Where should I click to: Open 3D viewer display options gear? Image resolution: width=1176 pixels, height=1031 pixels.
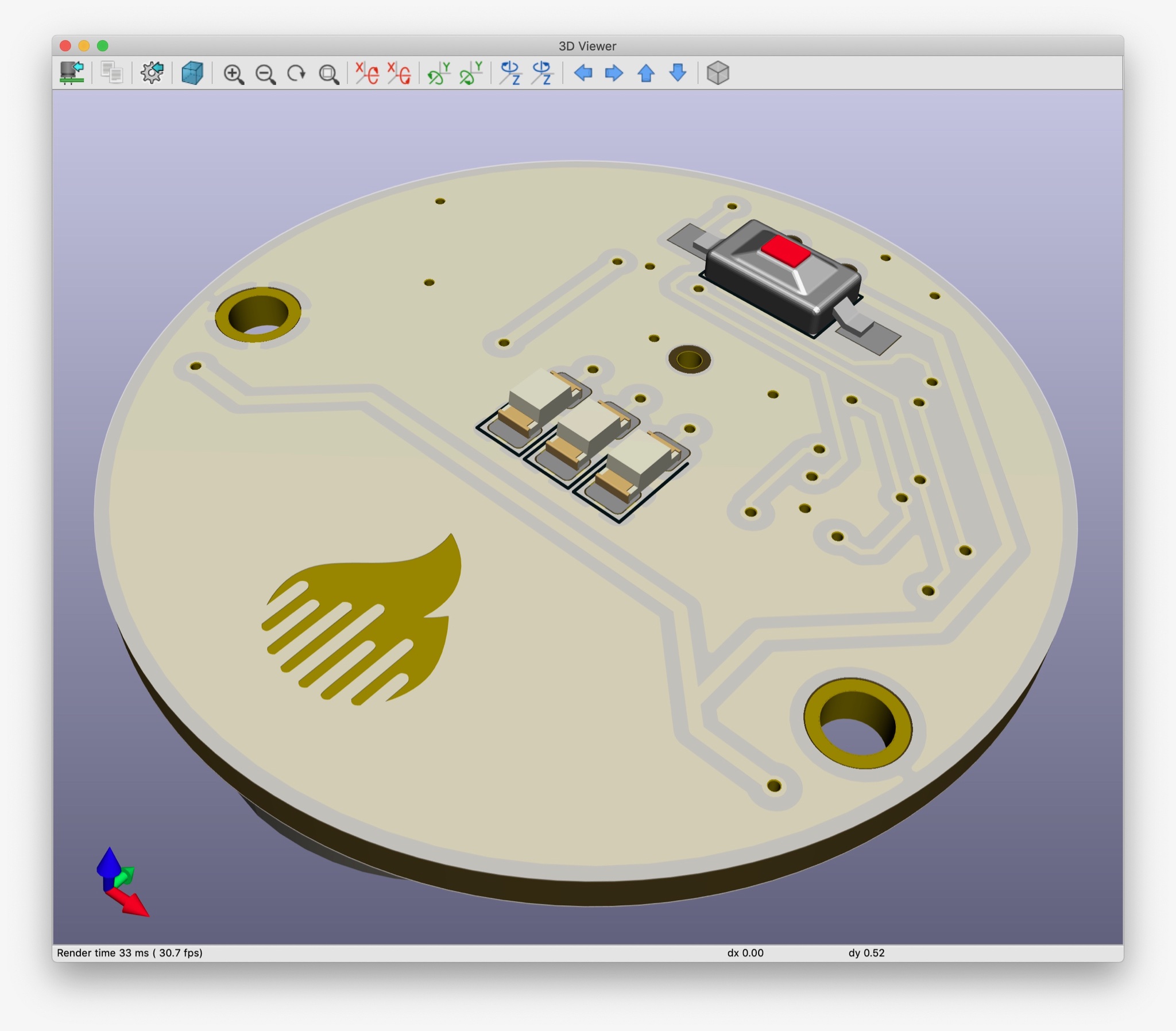152,73
